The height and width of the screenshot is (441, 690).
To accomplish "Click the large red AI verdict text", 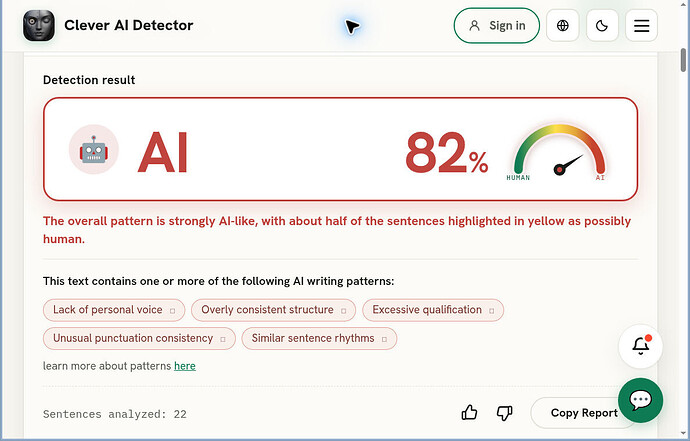I will [x=163, y=152].
